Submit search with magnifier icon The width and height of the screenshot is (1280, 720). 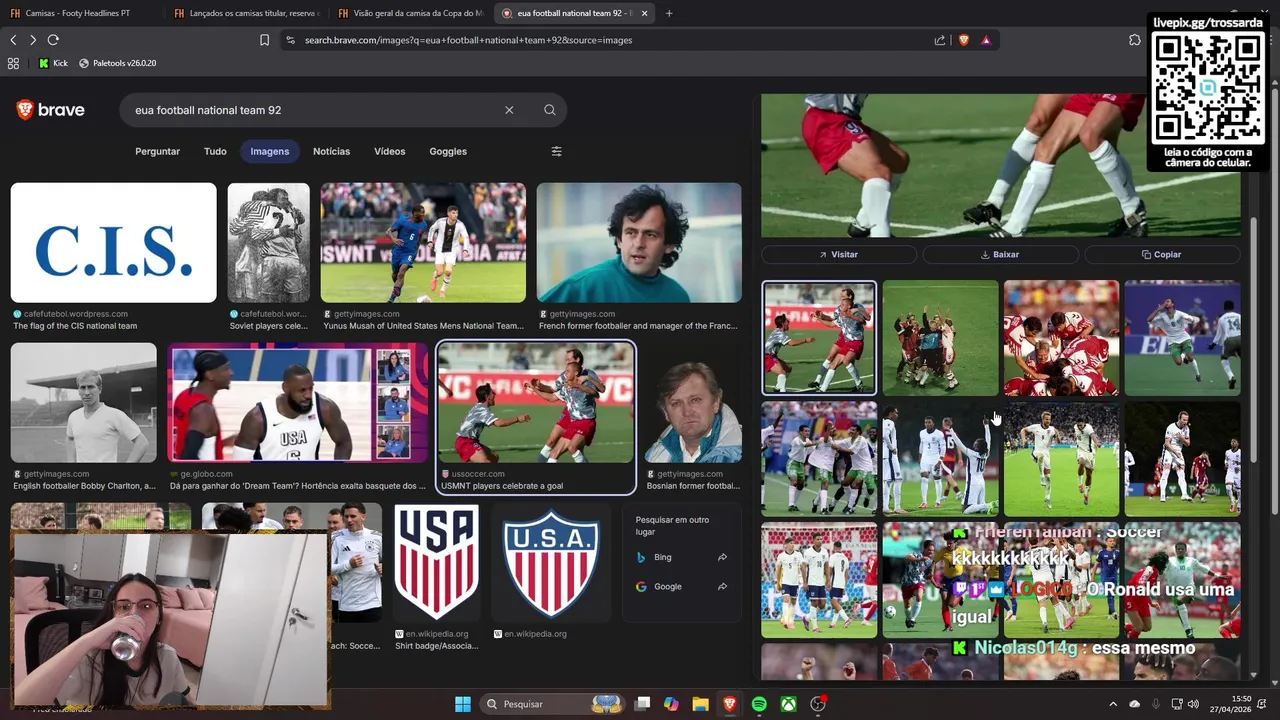549,110
